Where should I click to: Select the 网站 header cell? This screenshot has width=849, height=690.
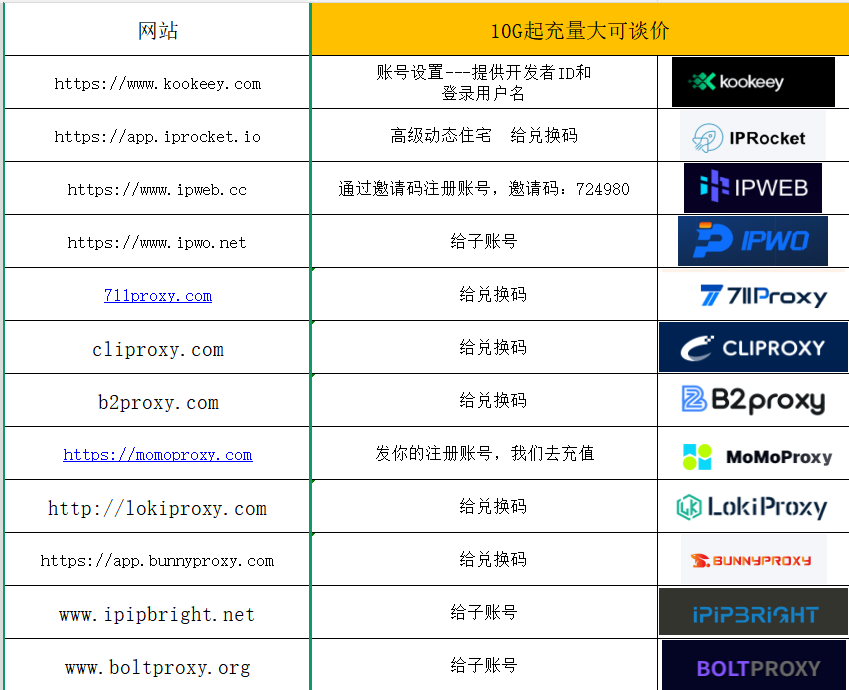pyautogui.click(x=158, y=30)
